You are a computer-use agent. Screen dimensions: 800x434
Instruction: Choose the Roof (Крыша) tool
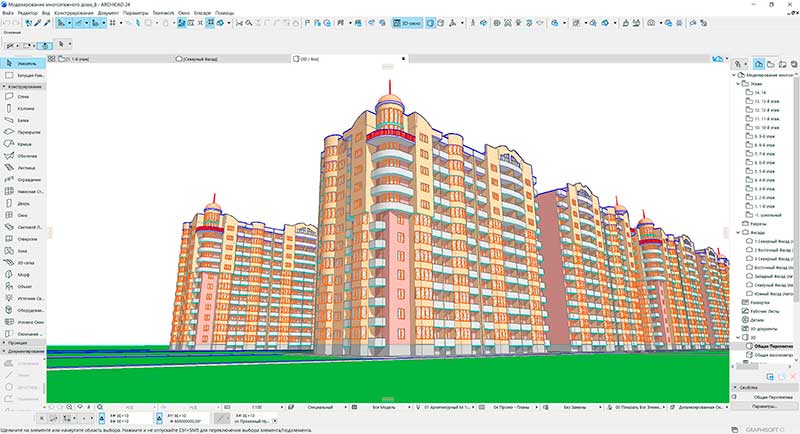coord(22,143)
